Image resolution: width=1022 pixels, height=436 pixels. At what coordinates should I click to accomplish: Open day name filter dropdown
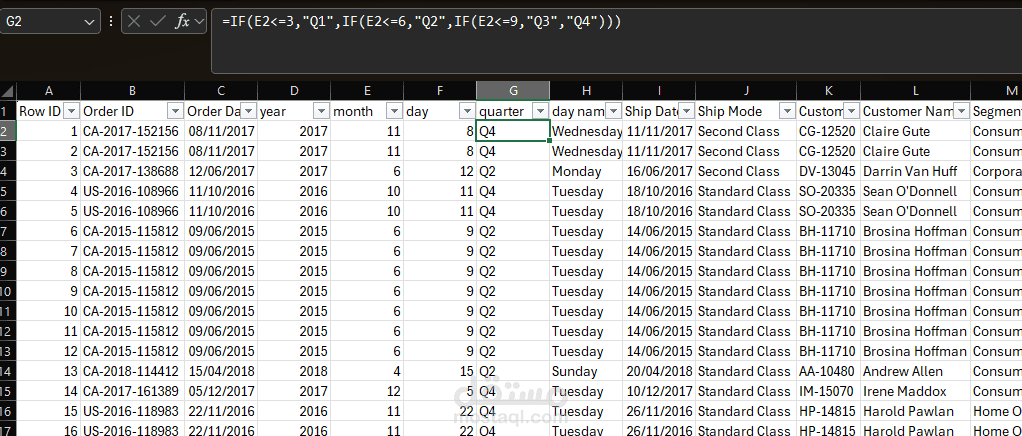tap(613, 111)
